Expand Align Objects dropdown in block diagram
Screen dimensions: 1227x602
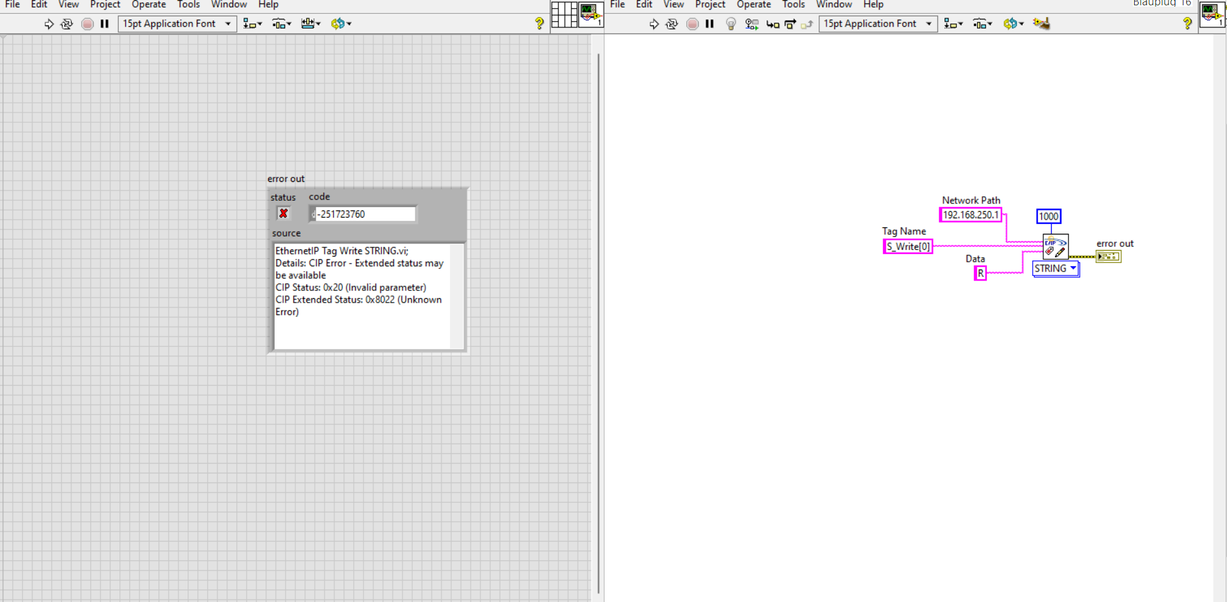[953, 24]
